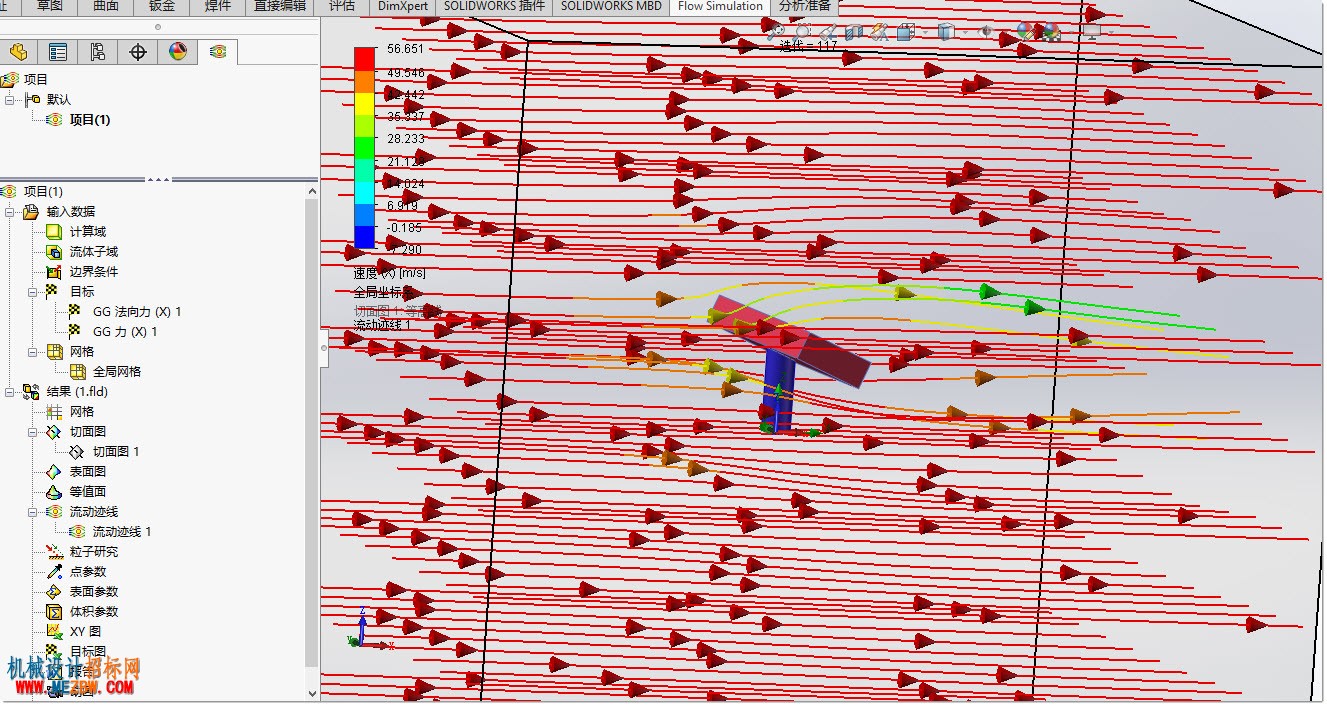Viewport: 1327px width, 706px height.
Task: Click the View Orientation cube icon
Action: pyautogui.click(x=906, y=32)
